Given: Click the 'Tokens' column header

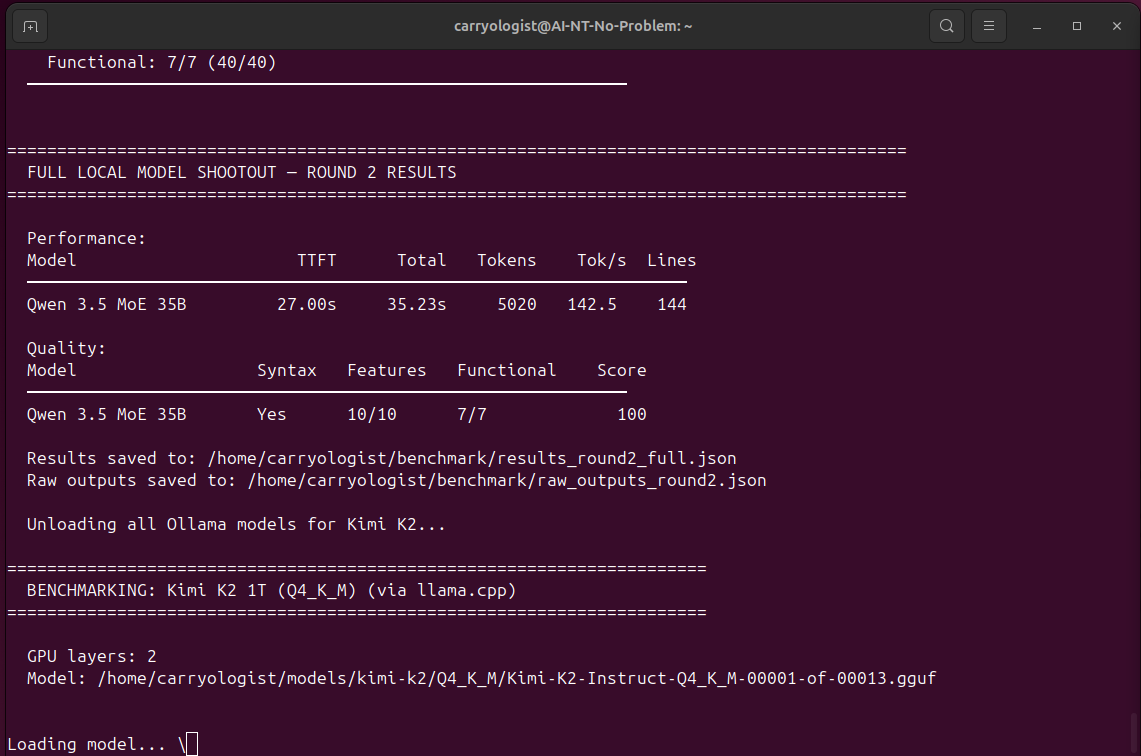Looking at the screenshot, I should point(506,260).
